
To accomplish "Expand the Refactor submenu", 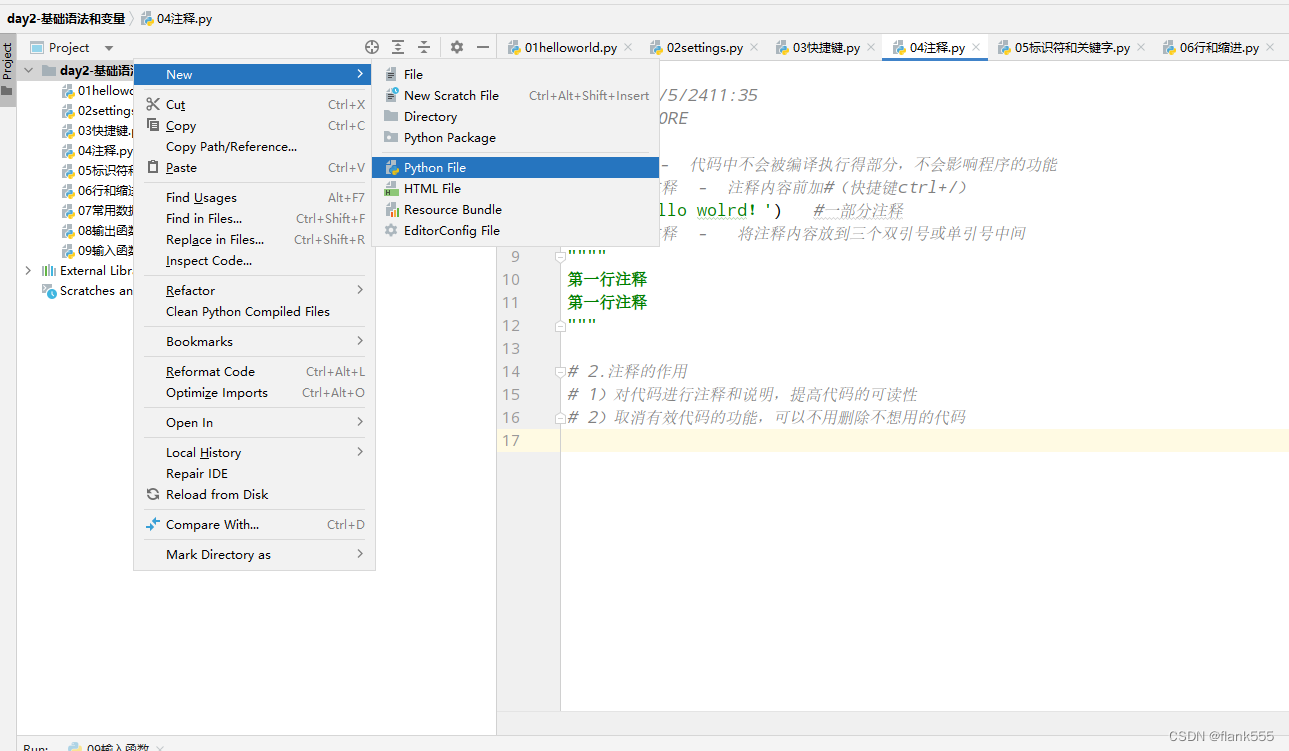I will pyautogui.click(x=254, y=290).
